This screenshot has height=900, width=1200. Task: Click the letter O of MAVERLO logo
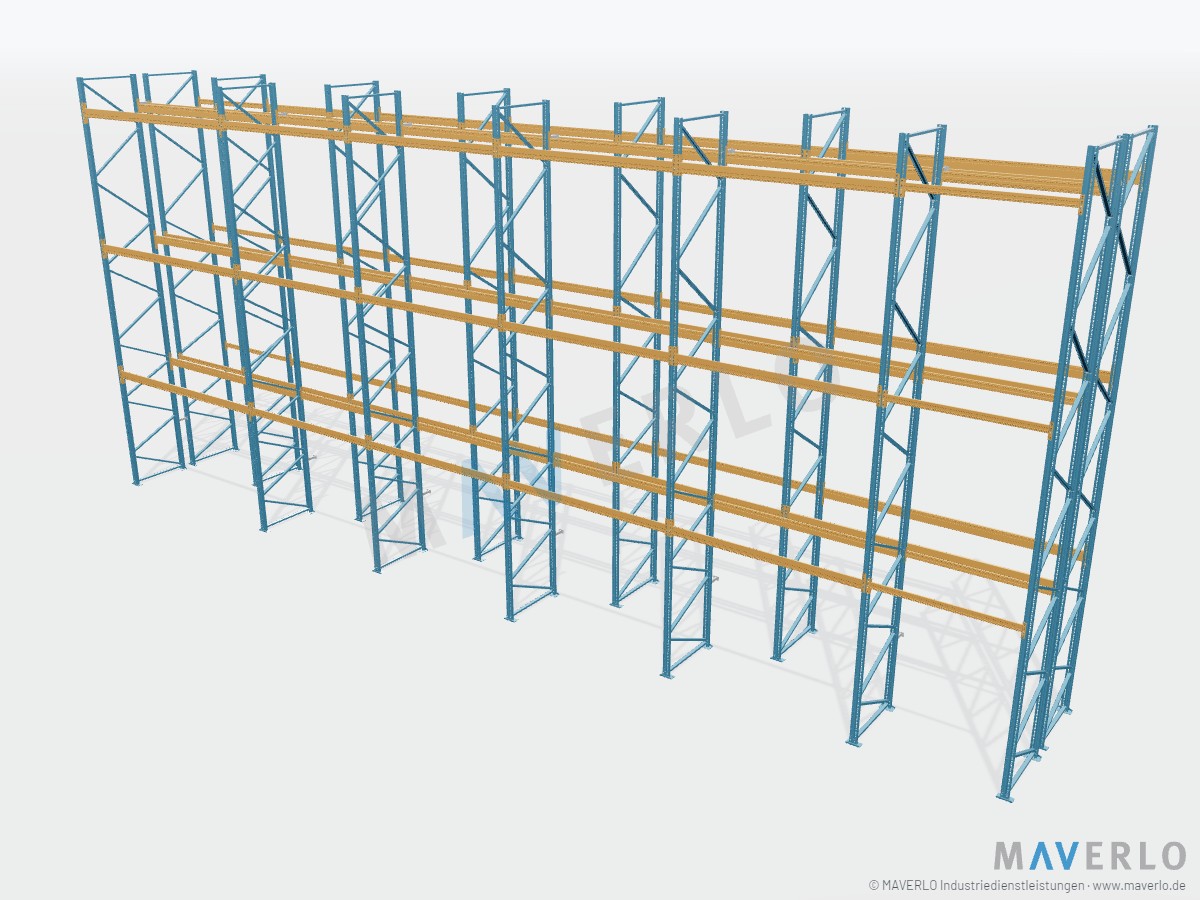(x=1171, y=856)
